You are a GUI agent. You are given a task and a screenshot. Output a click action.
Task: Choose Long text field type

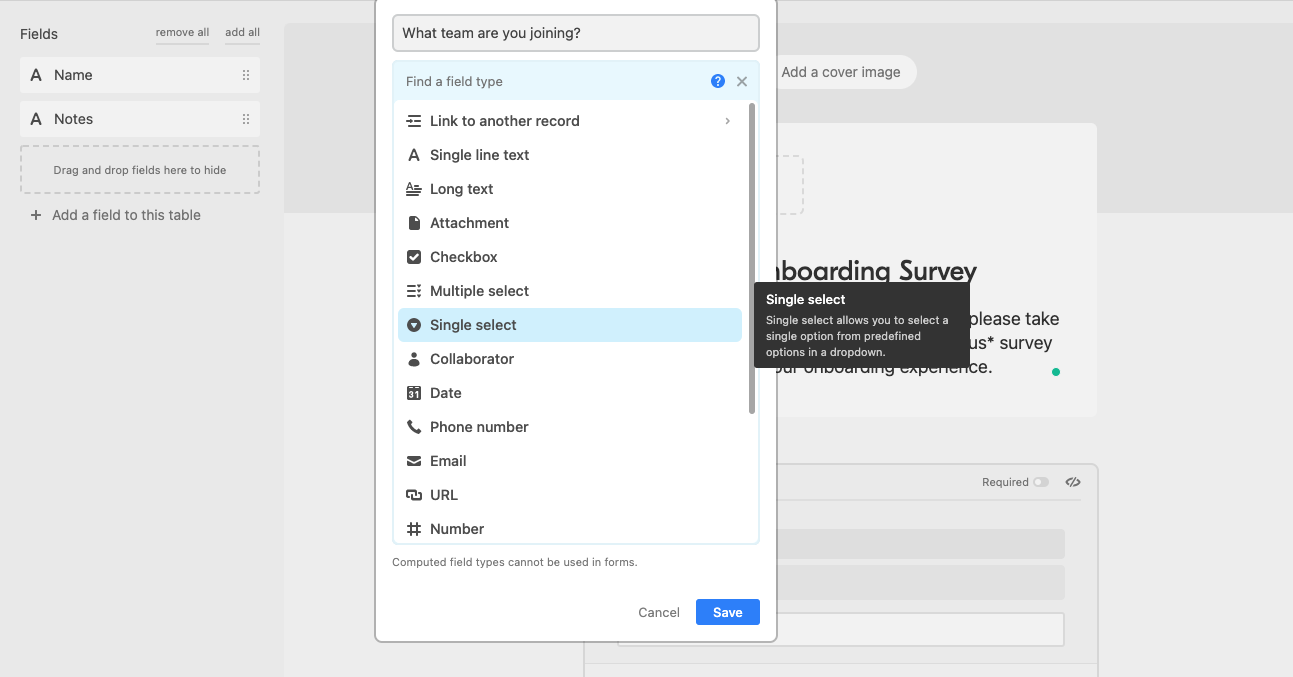click(x=570, y=189)
